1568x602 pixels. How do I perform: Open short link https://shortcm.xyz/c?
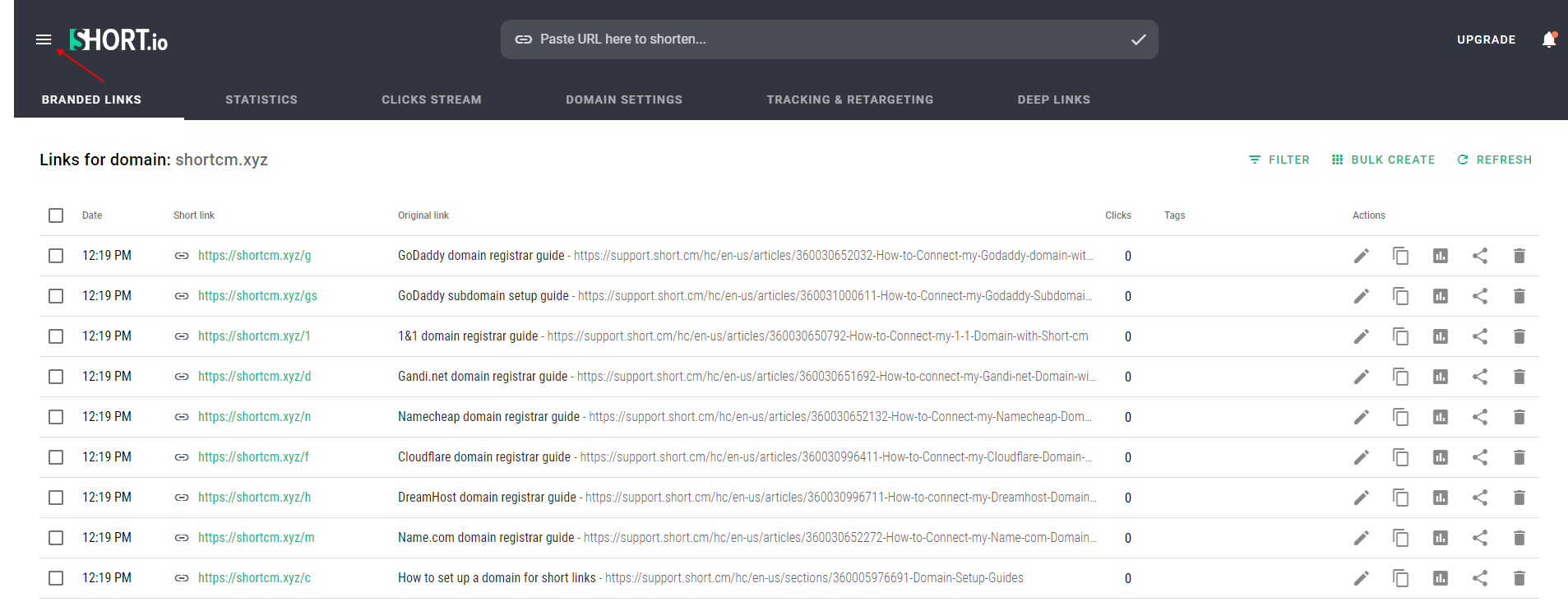[254, 578]
